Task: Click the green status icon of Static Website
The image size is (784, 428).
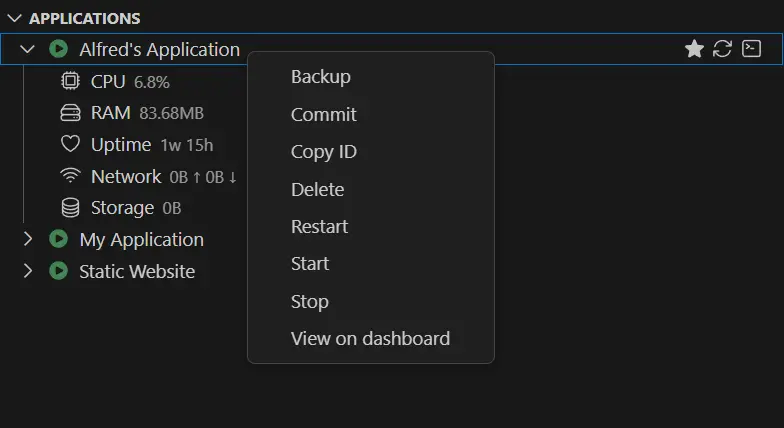Action: pos(59,271)
